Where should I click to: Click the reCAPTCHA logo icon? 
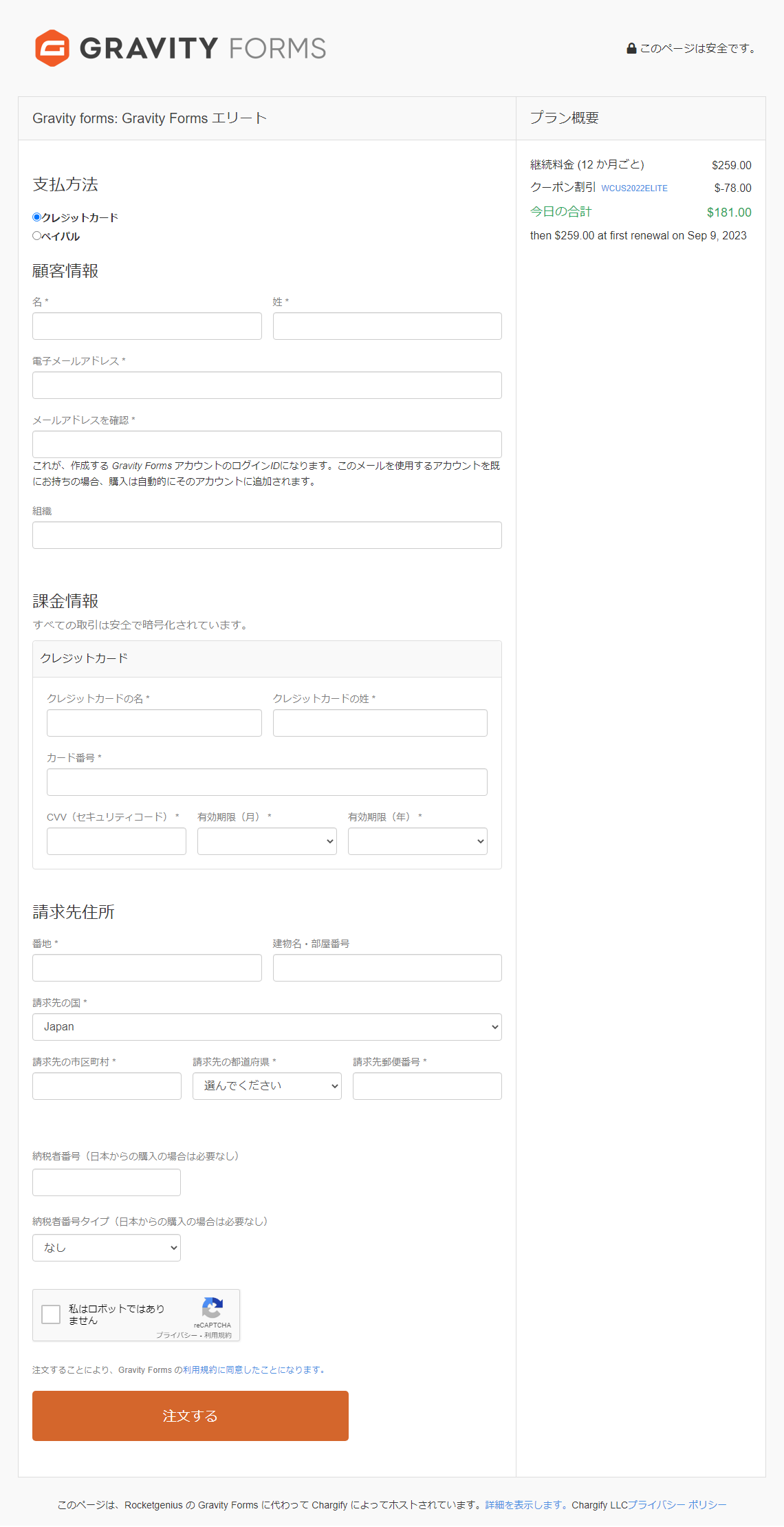(212, 1308)
